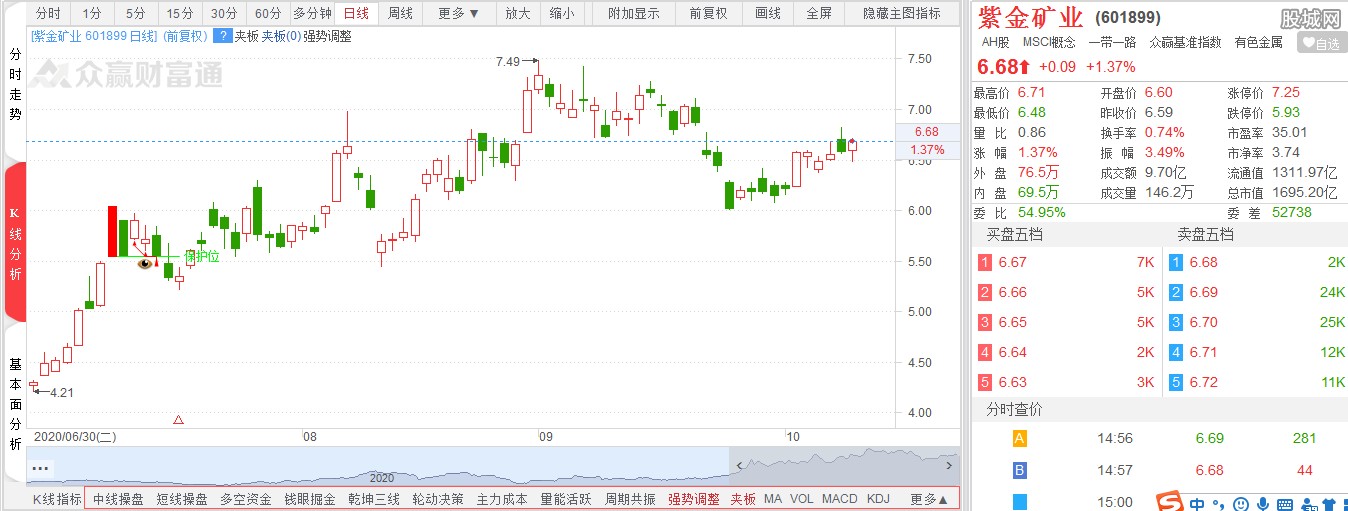The height and width of the screenshot is (511, 1348).
Task: Toggle 隐藏主图指标 option
Action: tap(902, 14)
